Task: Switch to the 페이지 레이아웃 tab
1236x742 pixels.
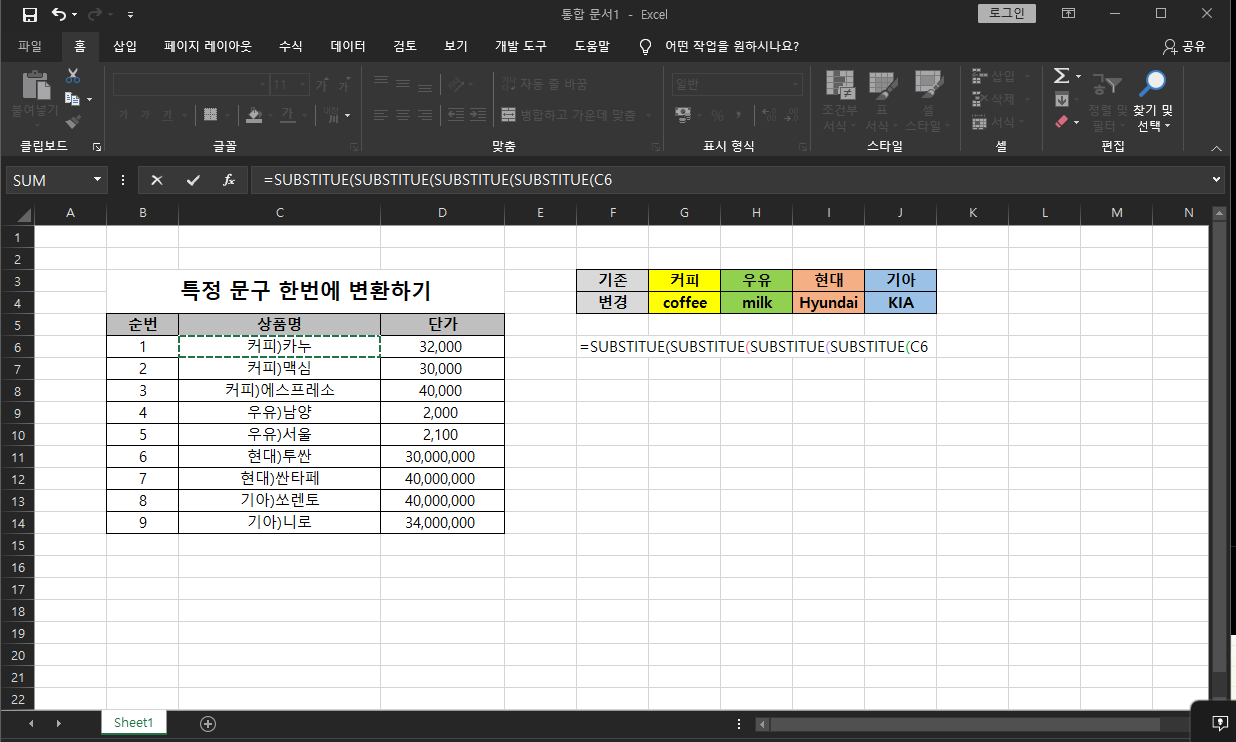Action: [208, 46]
